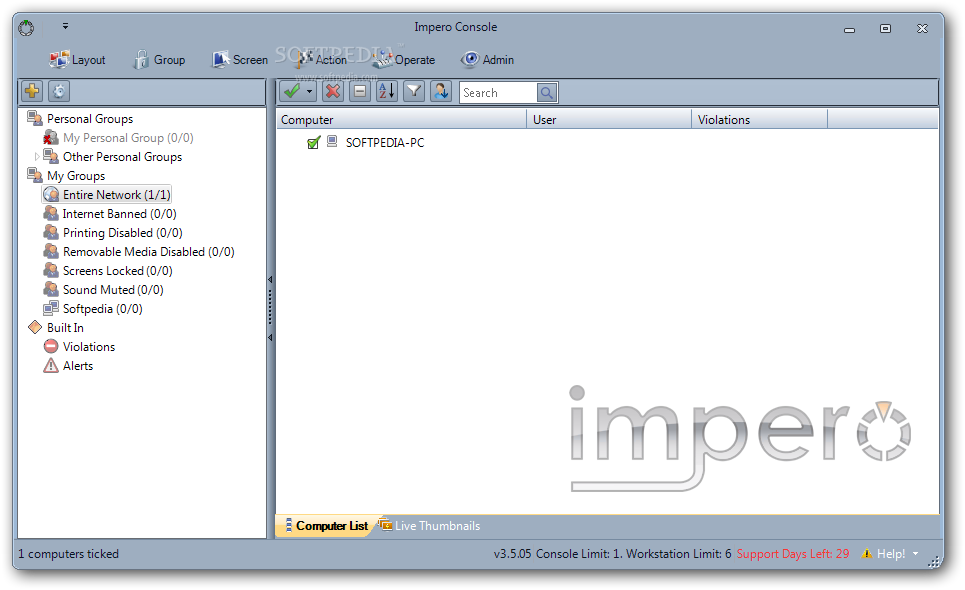Viewport: 965px width, 590px height.
Task: Click the red Violations no-entry icon
Action: (x=51, y=346)
